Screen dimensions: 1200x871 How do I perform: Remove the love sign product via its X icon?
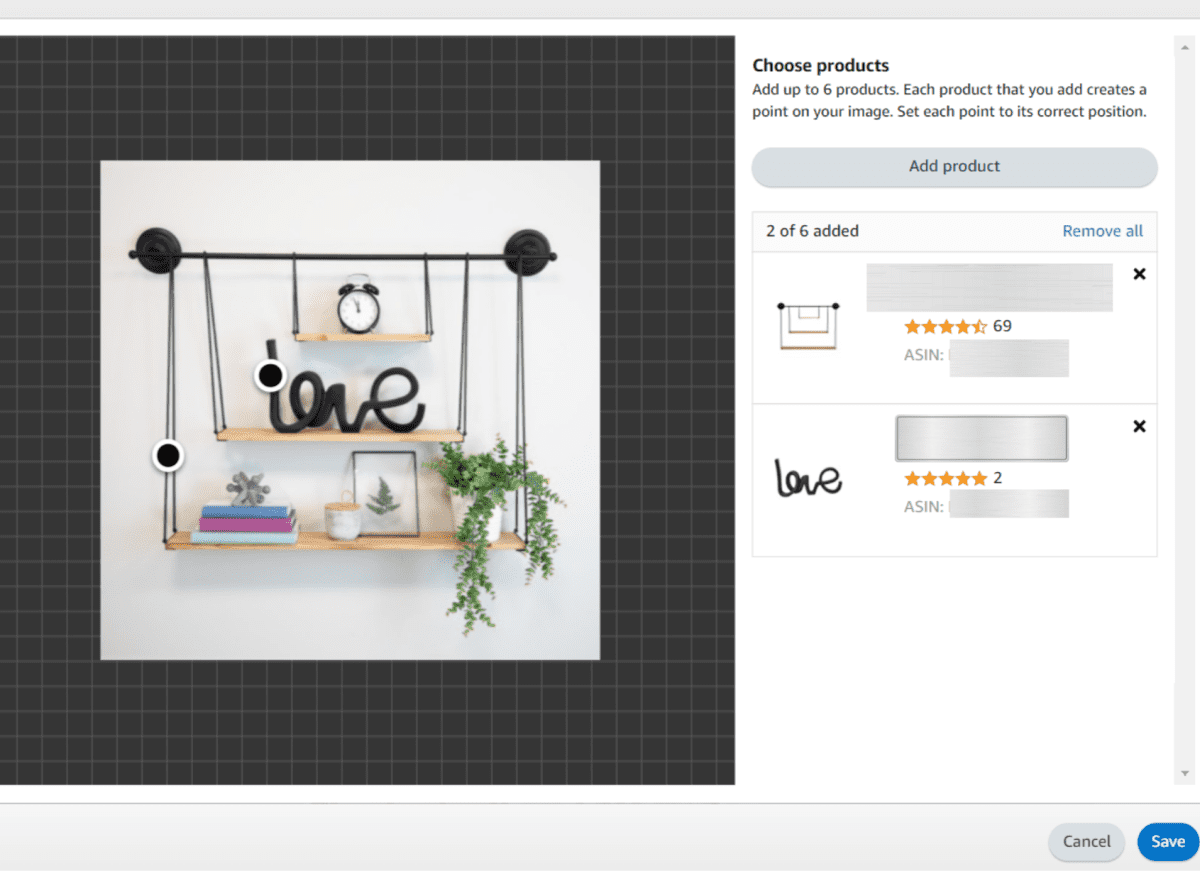tap(1139, 426)
